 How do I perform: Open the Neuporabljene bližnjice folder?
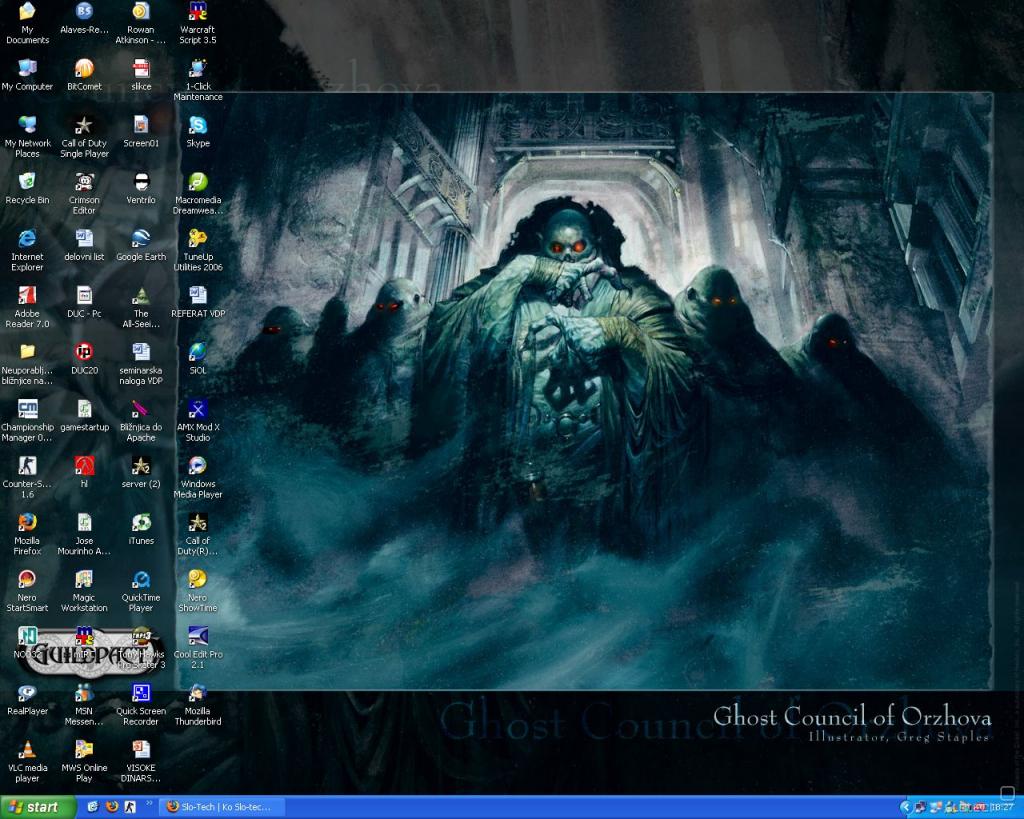pos(27,364)
